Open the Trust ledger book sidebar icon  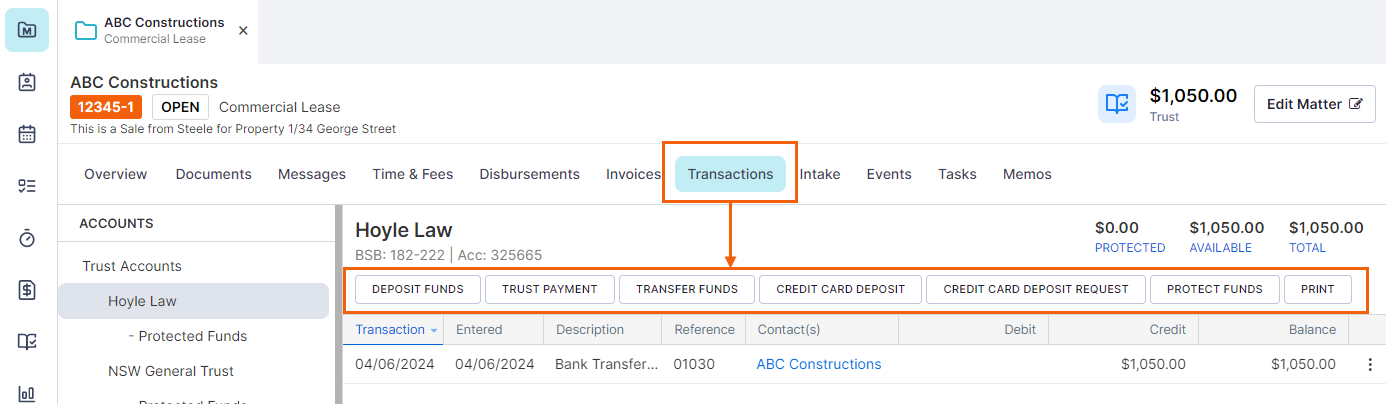pos(27,342)
